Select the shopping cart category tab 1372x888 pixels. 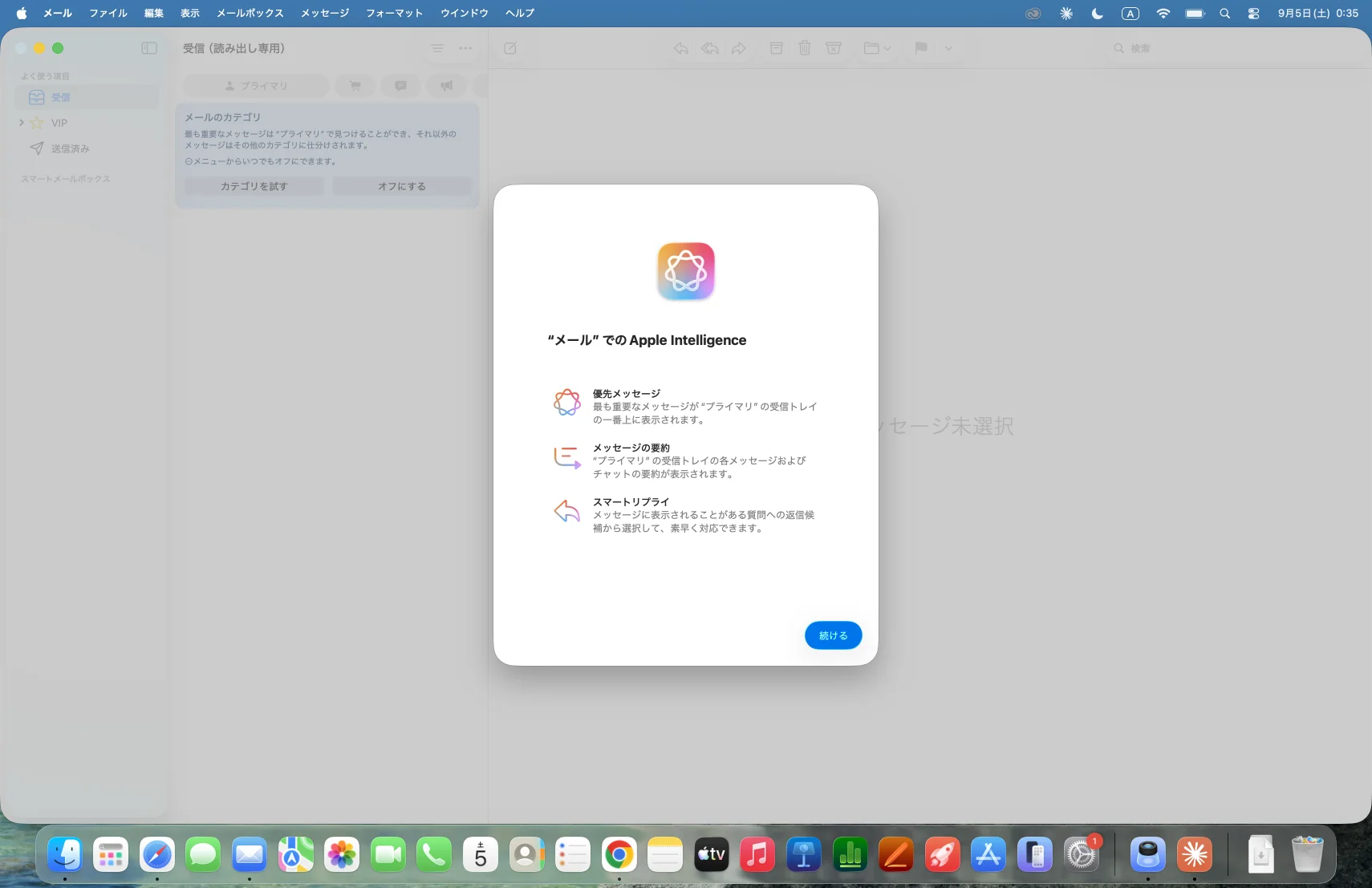pos(355,86)
